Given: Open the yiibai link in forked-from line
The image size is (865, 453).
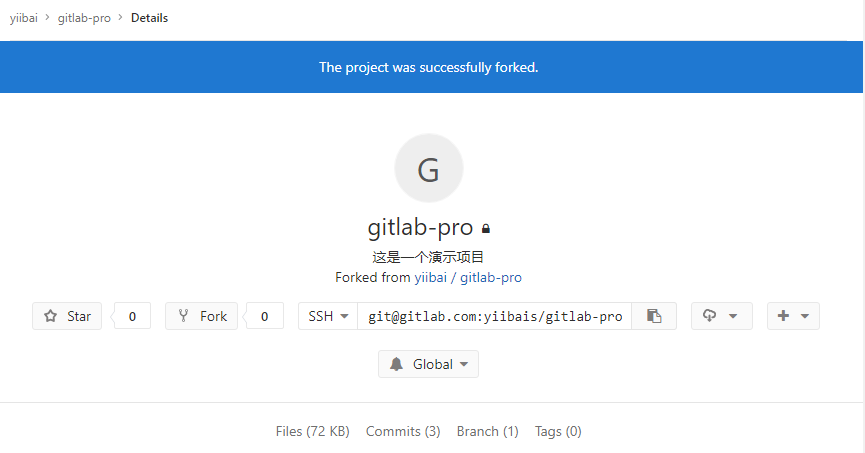Looking at the screenshot, I should pyautogui.click(x=432, y=277).
